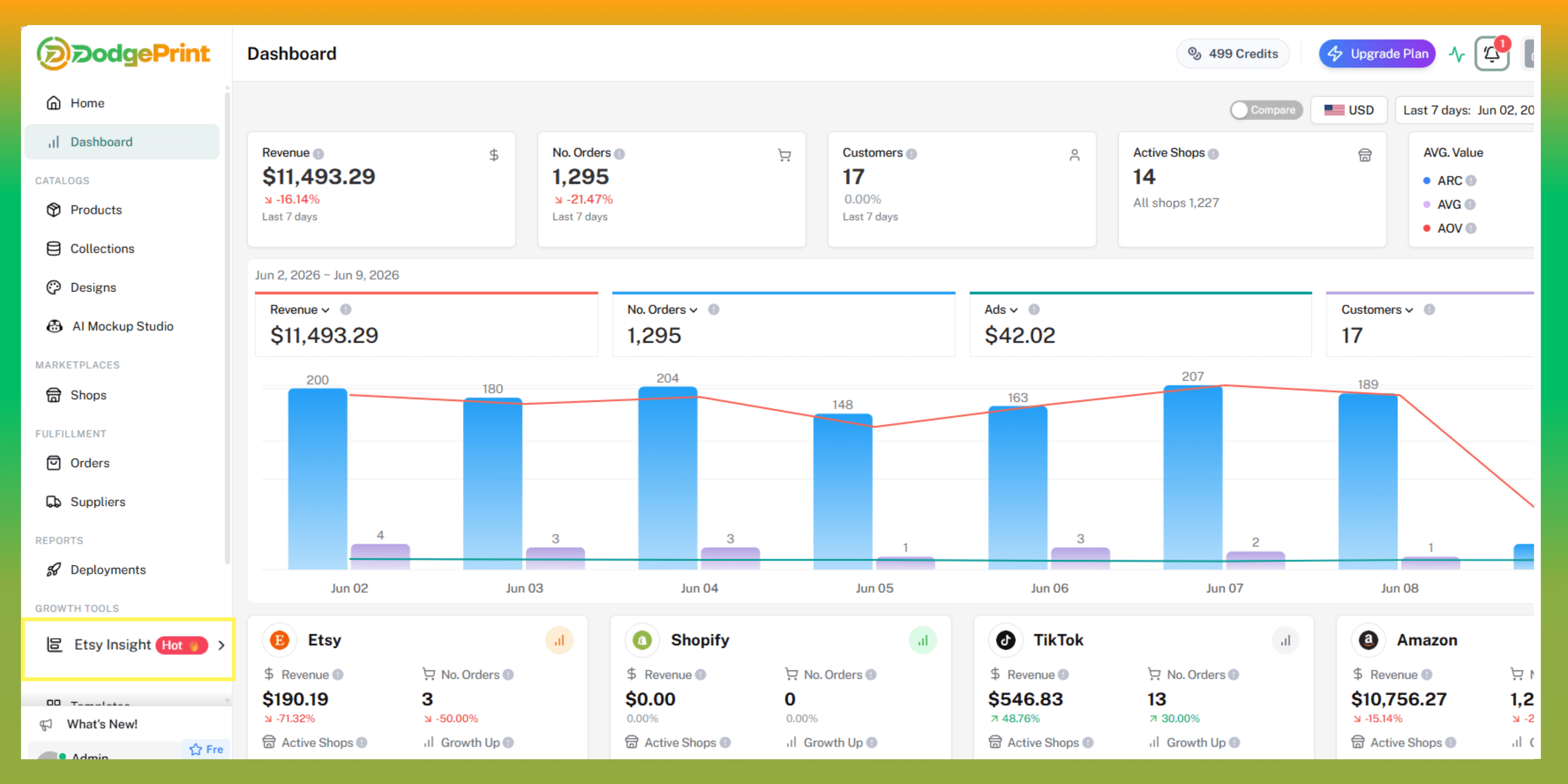Open Orders in sidebar
Image resolution: width=1568 pixels, height=784 pixels.
122,463
